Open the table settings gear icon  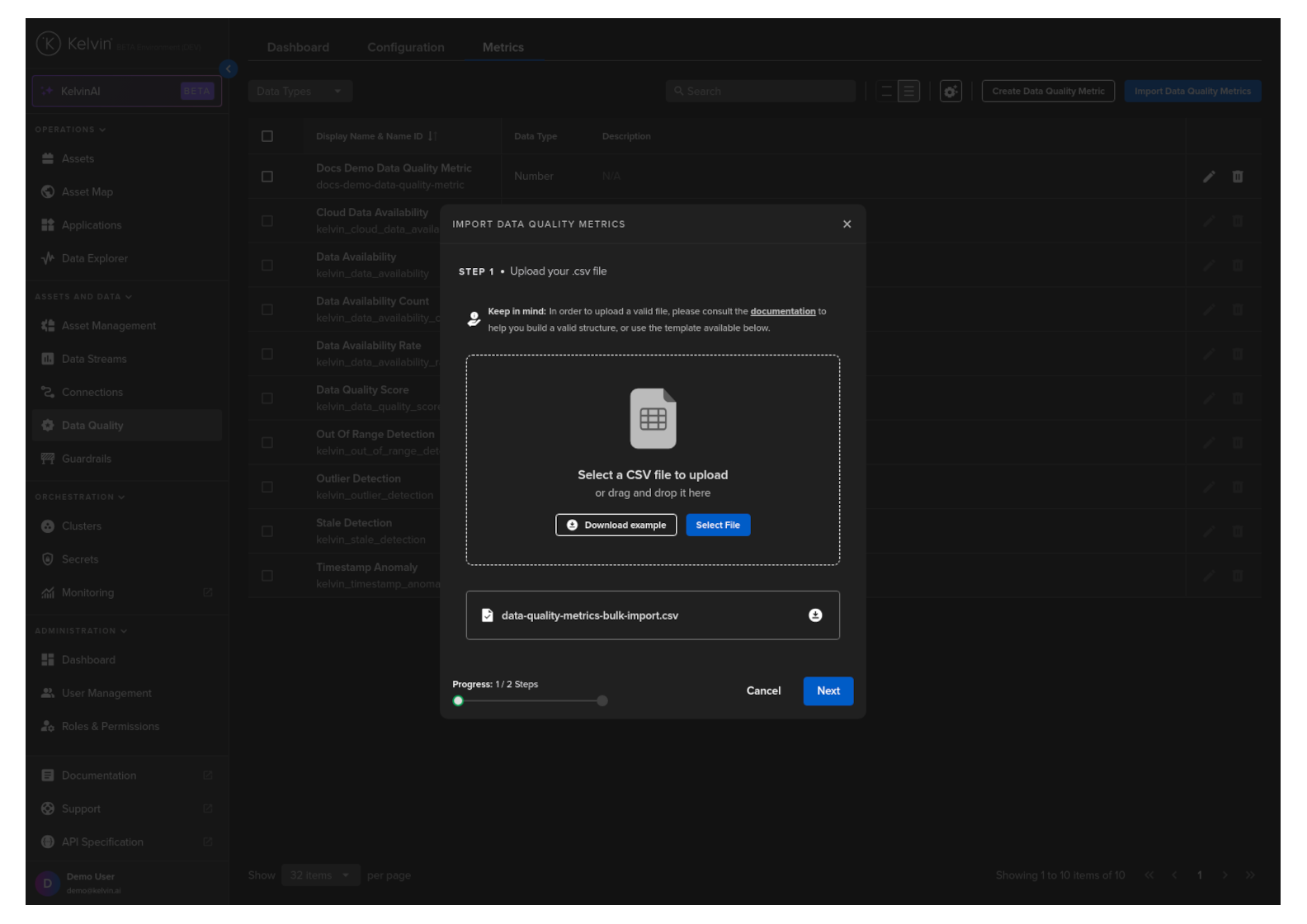[x=951, y=92]
